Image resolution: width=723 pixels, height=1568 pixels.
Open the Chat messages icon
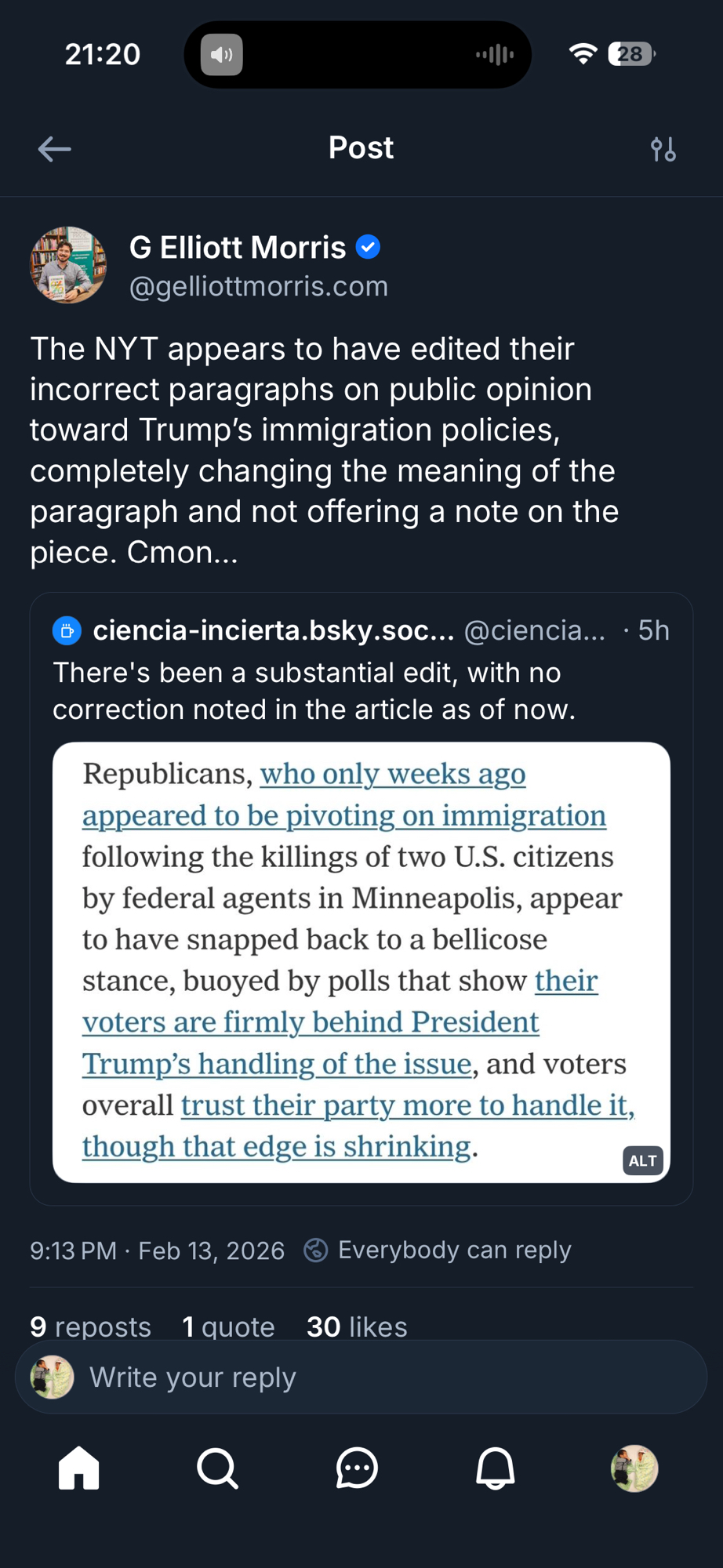357,1468
